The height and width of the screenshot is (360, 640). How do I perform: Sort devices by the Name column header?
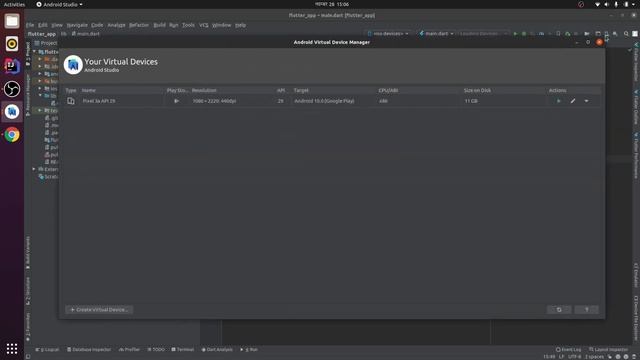click(89, 90)
